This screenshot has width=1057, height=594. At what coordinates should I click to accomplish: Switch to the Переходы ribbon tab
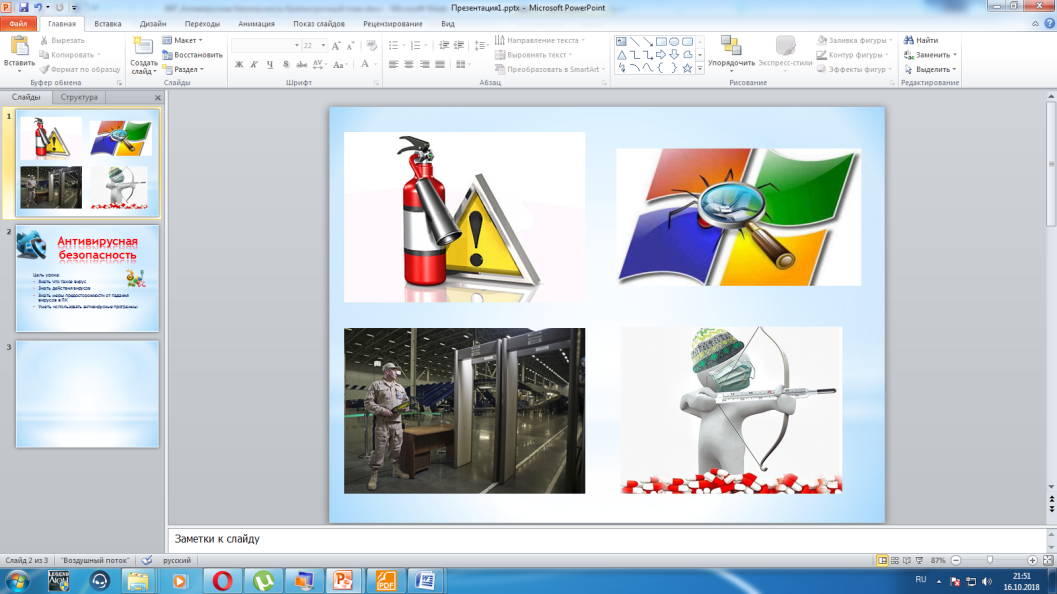(202, 24)
